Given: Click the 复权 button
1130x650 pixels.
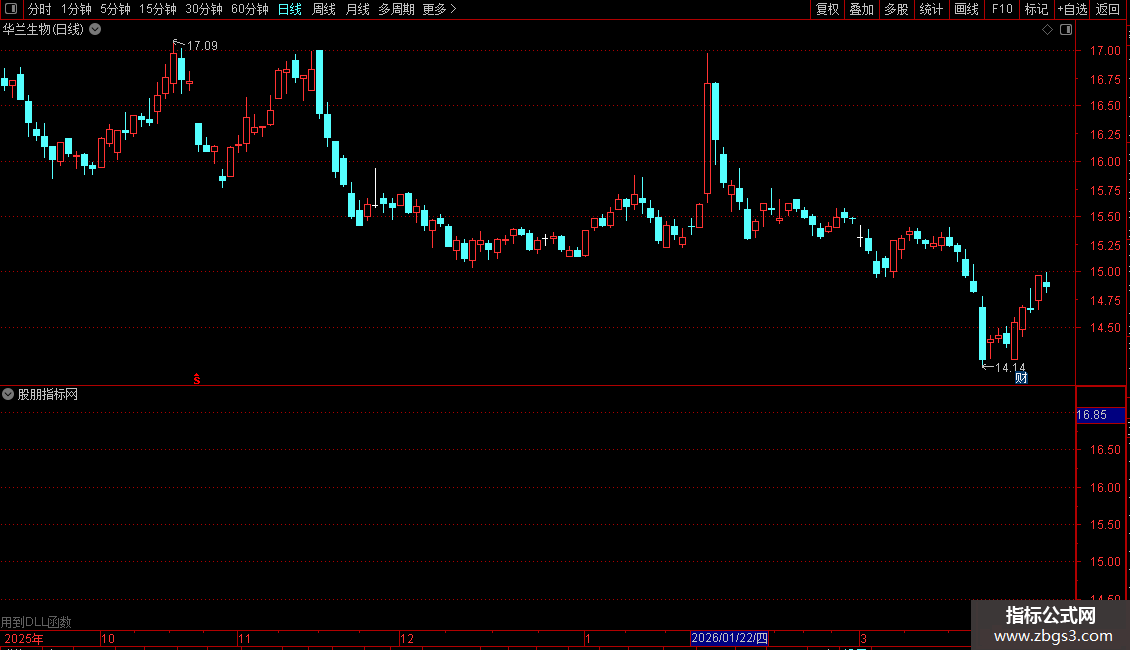Looking at the screenshot, I should pyautogui.click(x=827, y=9).
